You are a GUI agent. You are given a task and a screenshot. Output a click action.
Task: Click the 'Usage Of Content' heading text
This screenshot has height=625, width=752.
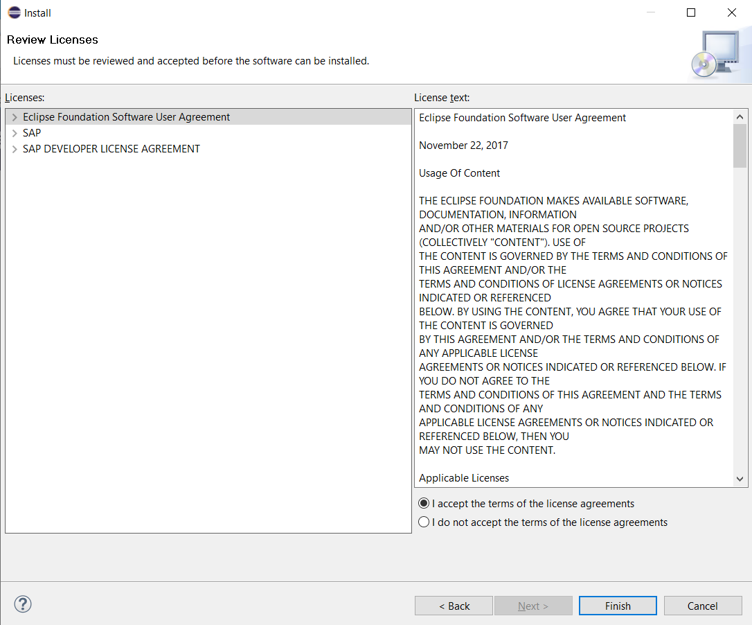point(459,173)
